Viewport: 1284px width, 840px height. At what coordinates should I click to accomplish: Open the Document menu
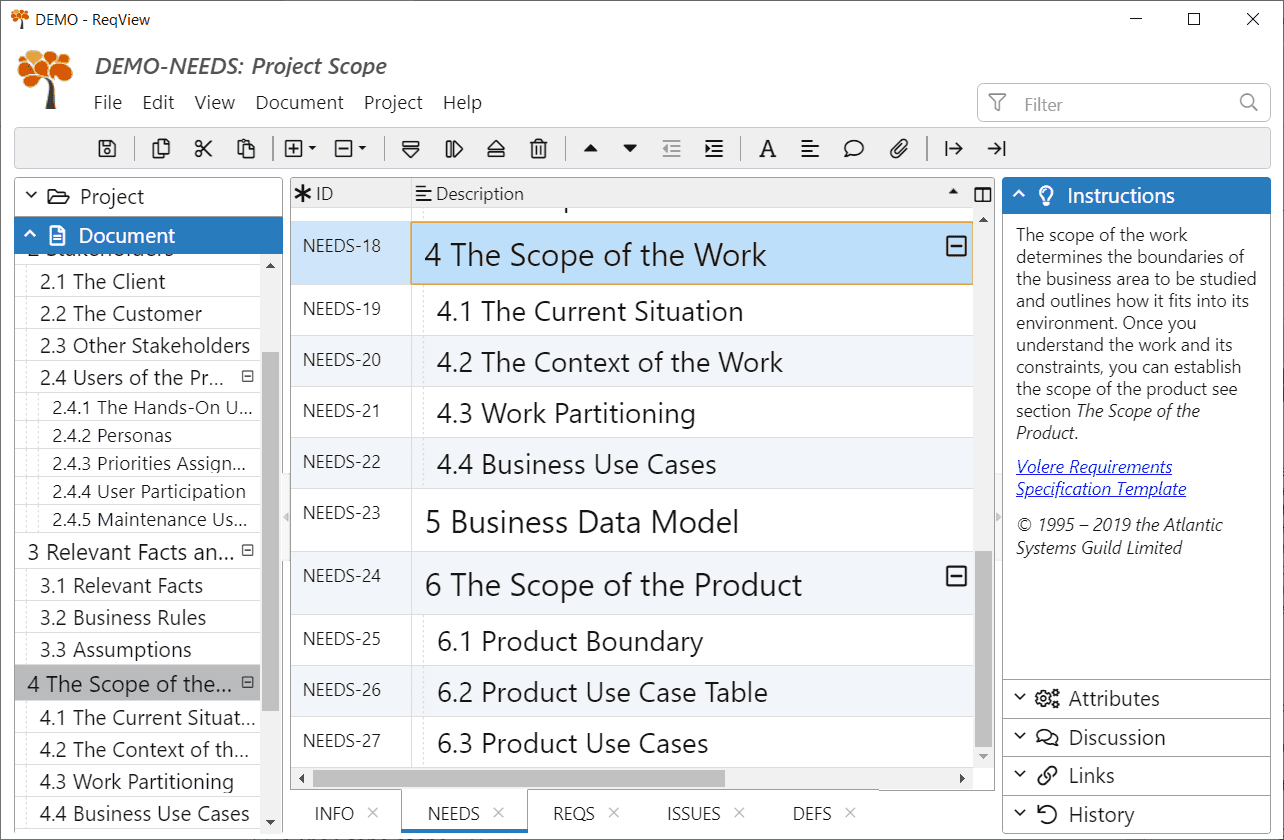point(299,102)
